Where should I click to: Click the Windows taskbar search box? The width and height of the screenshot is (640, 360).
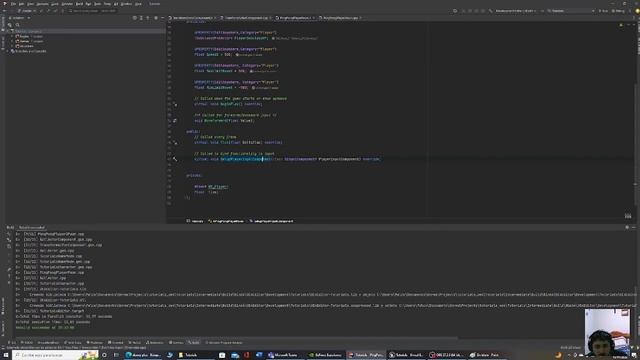coord(55,355)
